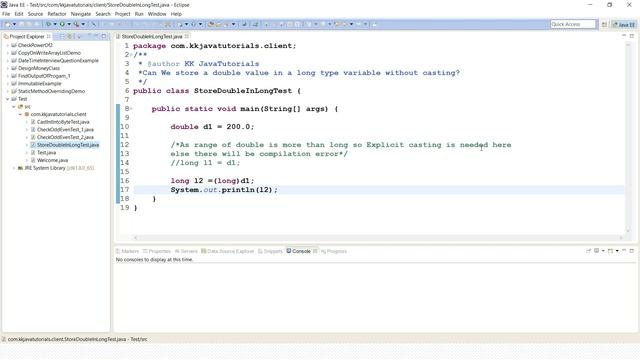Expand the JRE System Library node
Screen dimensions: 640x360
coord(14,168)
